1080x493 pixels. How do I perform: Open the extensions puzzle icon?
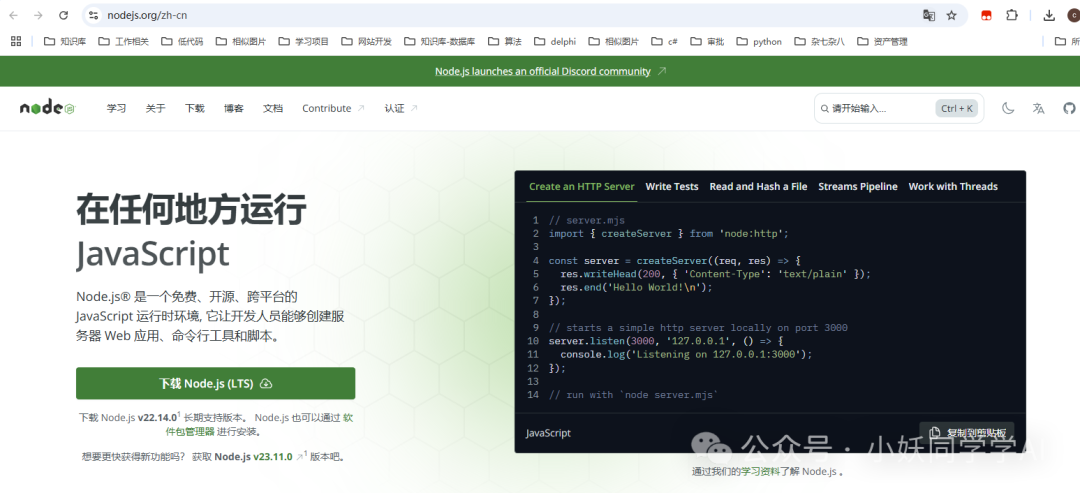[x=1011, y=15]
